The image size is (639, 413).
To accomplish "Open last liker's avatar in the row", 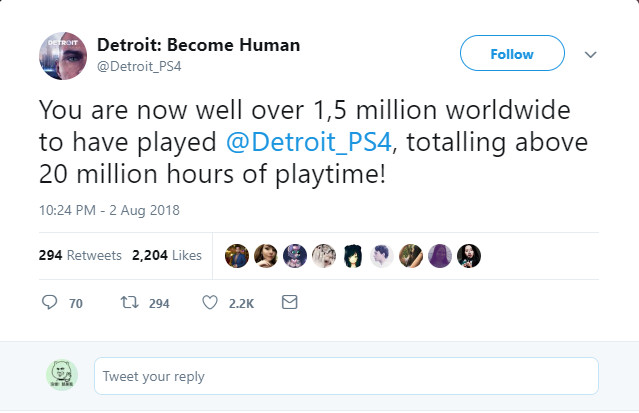I will tap(468, 255).
